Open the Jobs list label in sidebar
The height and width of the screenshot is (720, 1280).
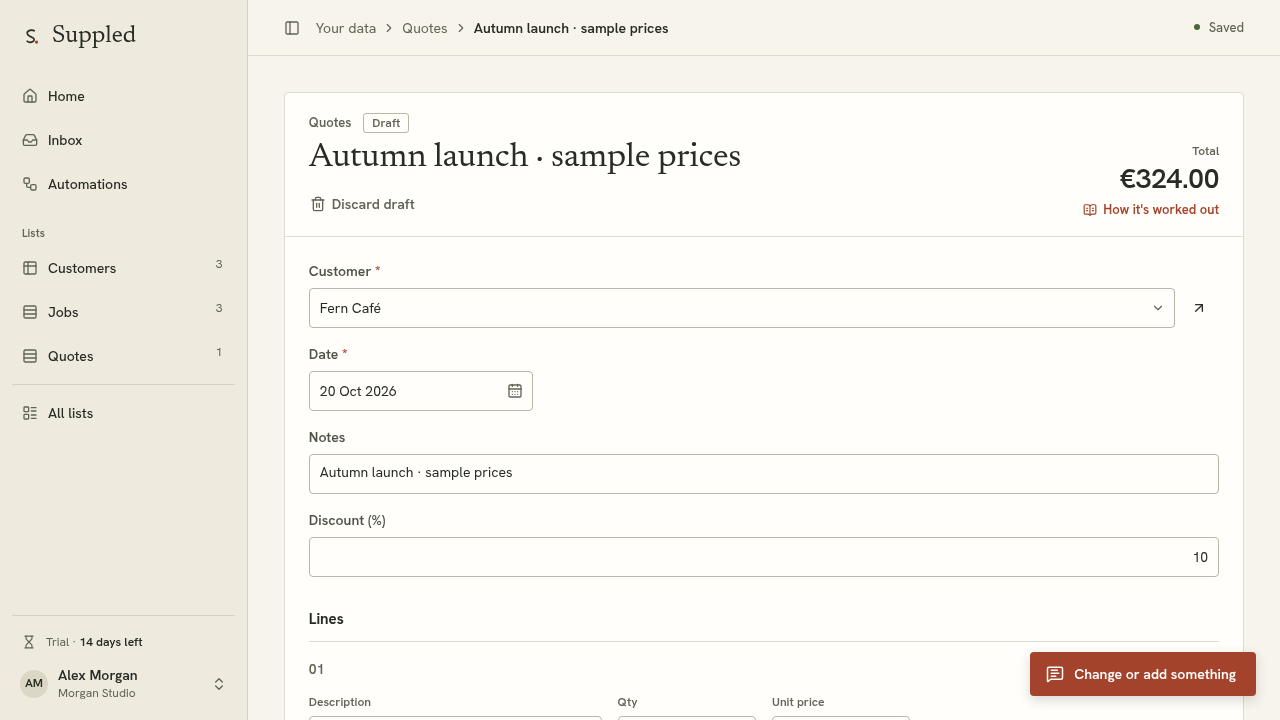(x=63, y=312)
